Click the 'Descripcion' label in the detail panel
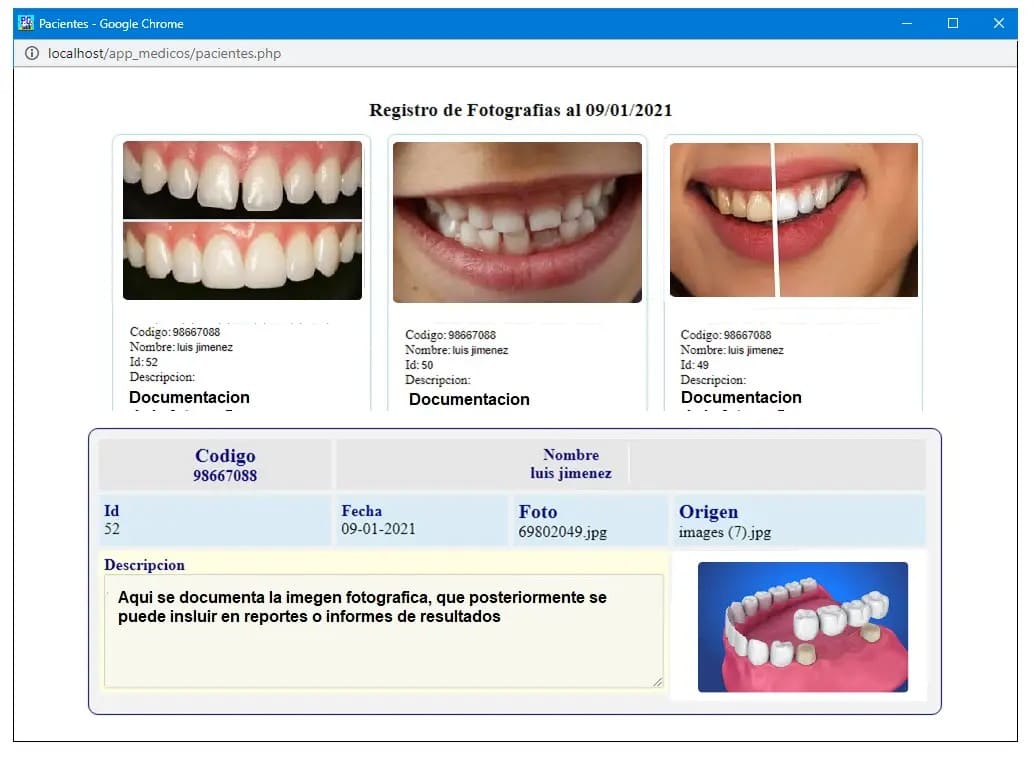Screen dimensions: 1034x760 click(144, 565)
